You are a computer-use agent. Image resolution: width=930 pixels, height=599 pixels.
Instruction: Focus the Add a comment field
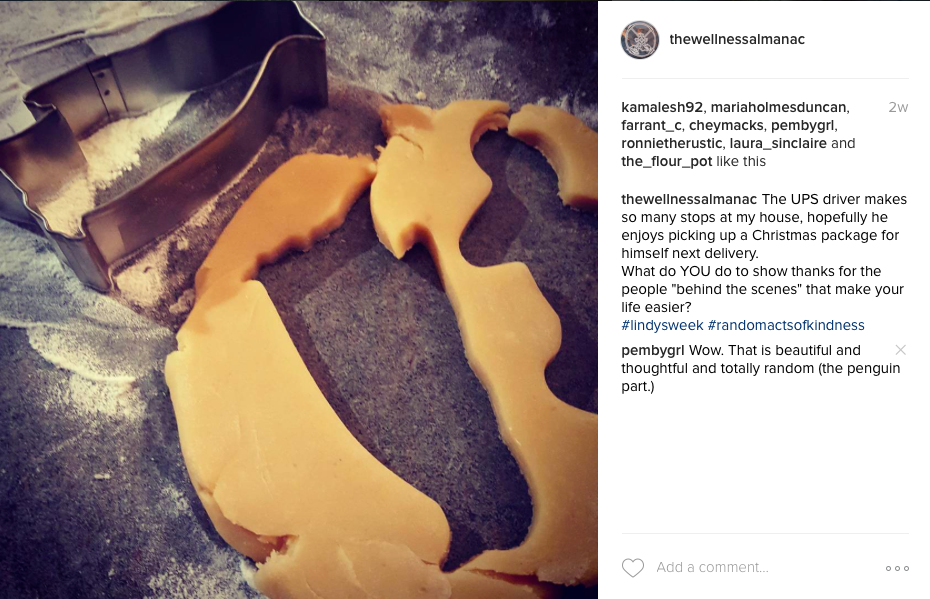765,568
